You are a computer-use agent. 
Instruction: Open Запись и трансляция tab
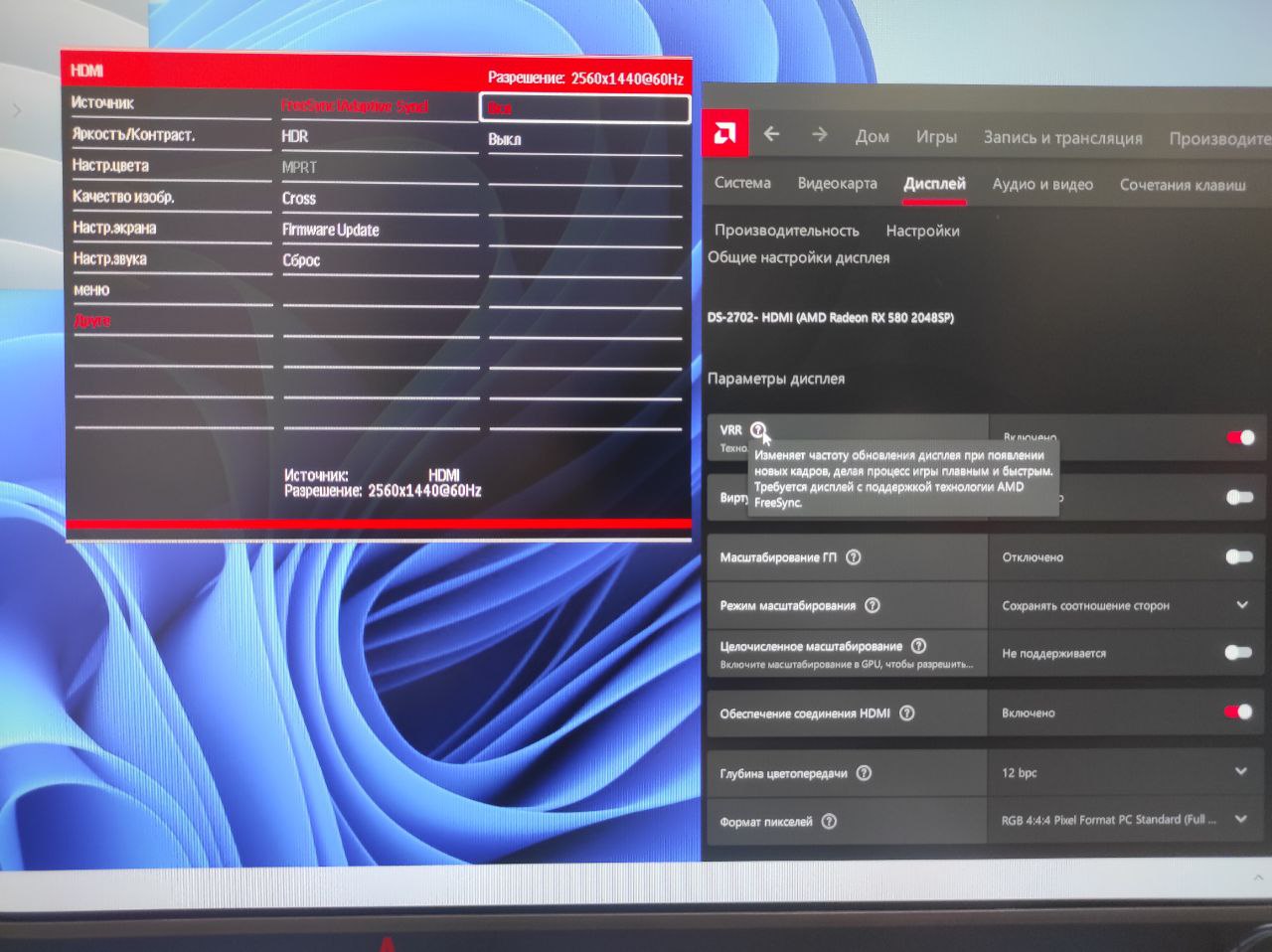pos(1063,138)
